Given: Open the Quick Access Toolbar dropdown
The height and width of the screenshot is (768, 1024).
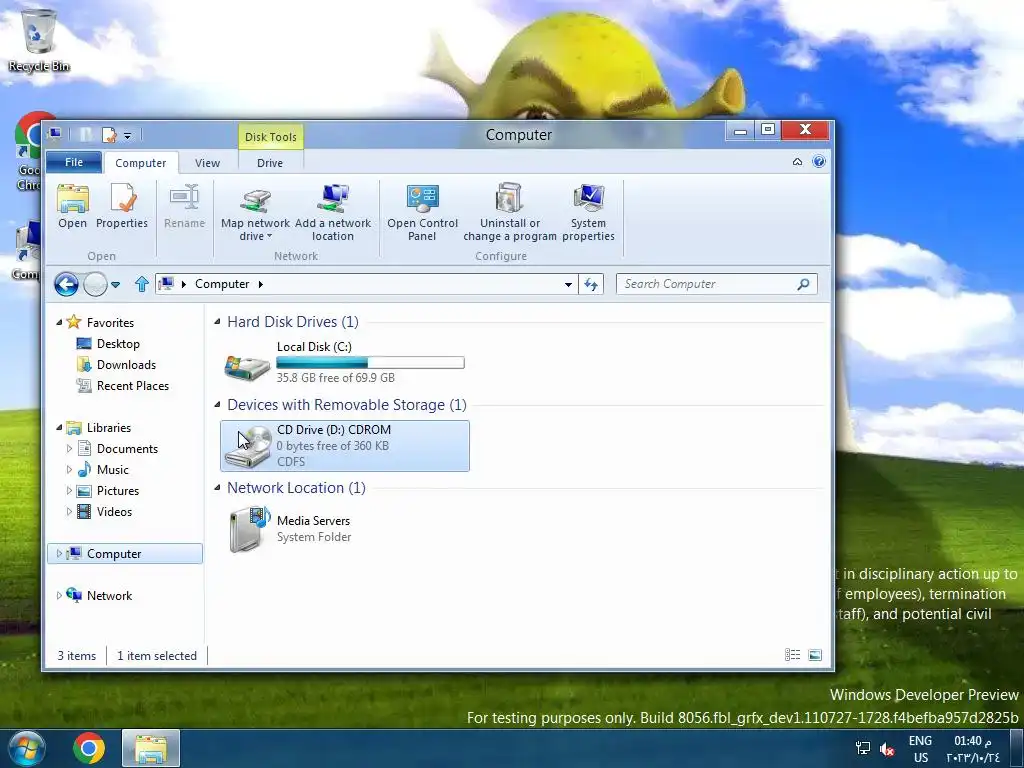Looking at the screenshot, I should click(x=127, y=136).
